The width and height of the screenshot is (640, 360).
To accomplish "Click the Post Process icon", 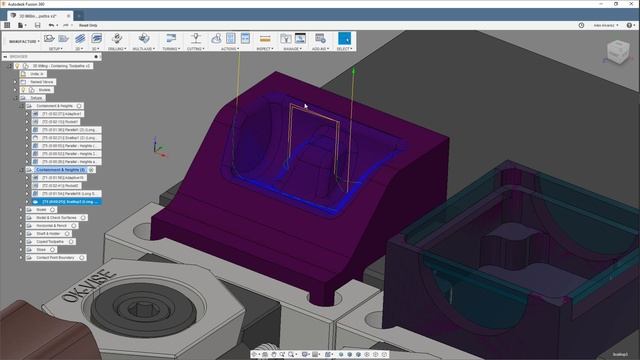I will coord(231,38).
